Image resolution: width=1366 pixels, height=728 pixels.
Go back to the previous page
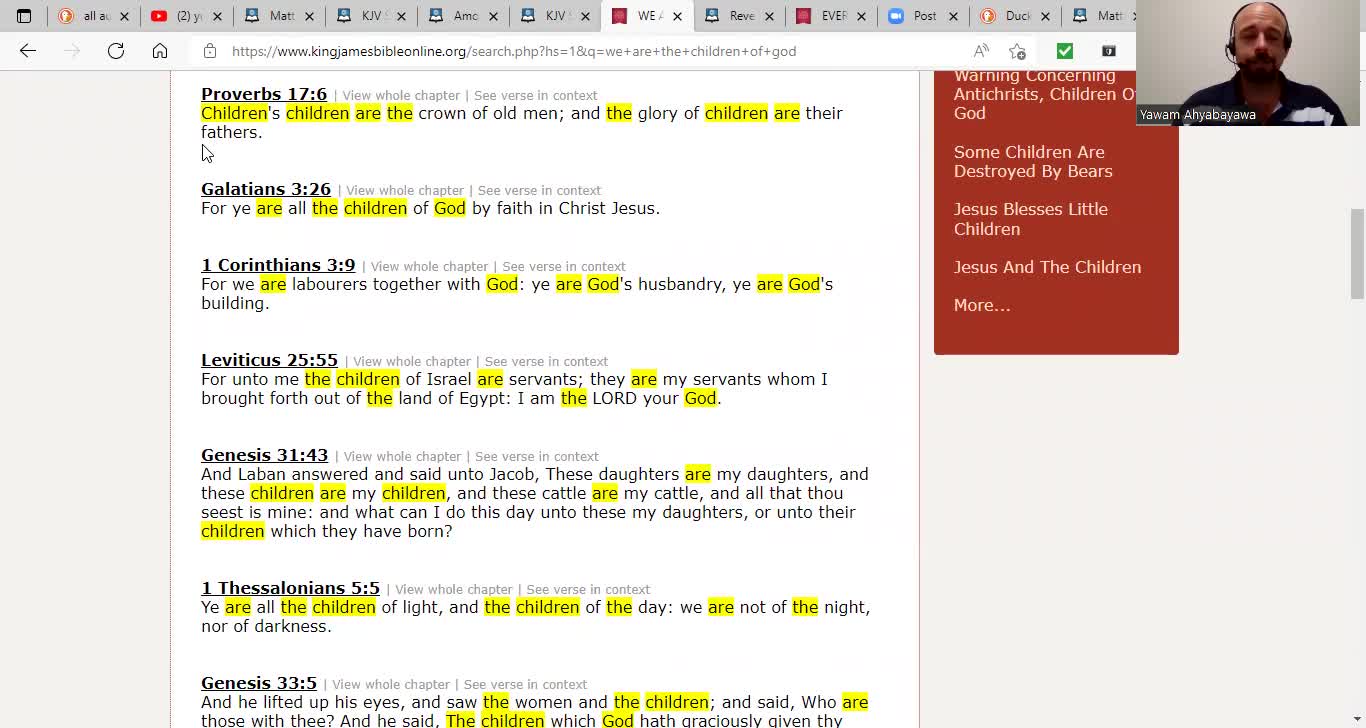(28, 51)
